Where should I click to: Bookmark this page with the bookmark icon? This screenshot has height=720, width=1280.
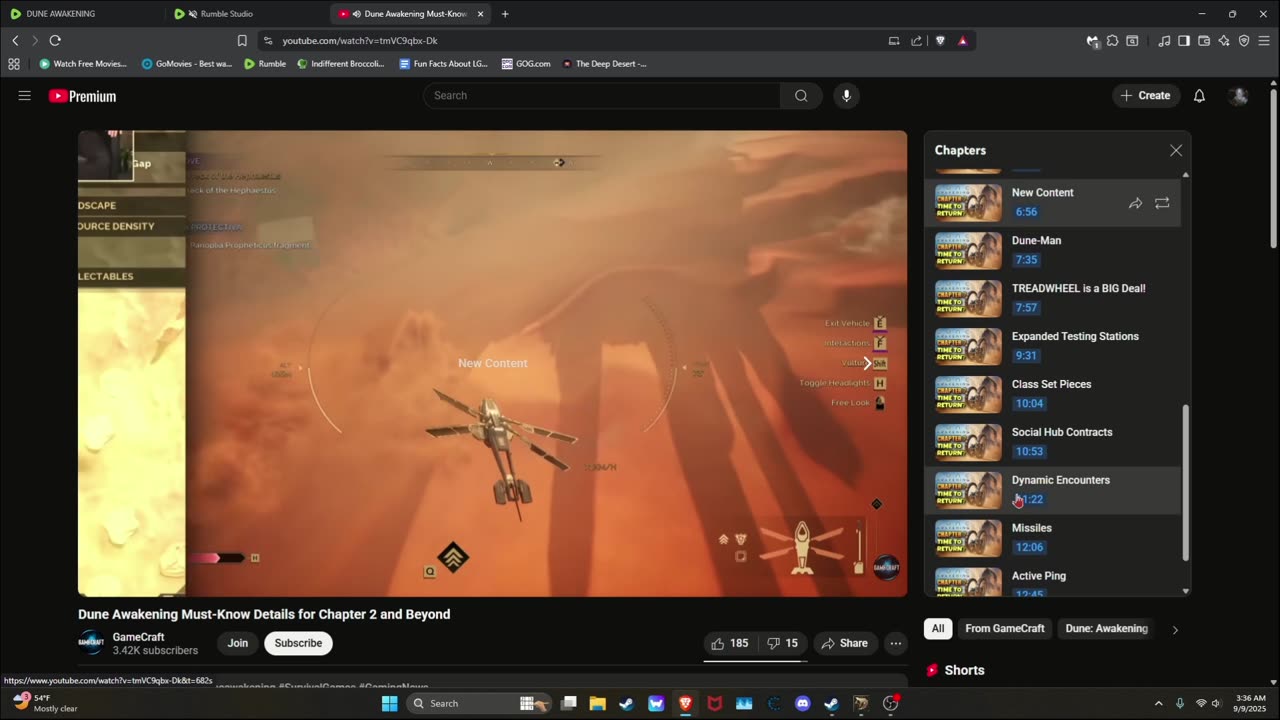242,40
